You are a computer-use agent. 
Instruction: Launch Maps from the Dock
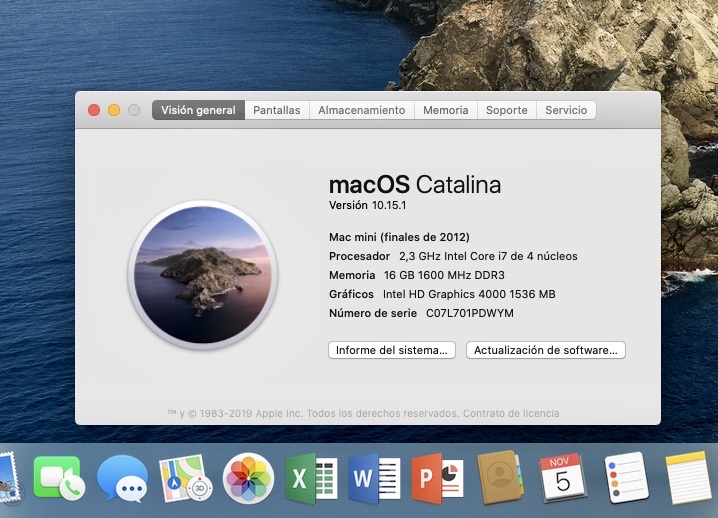tap(185, 478)
